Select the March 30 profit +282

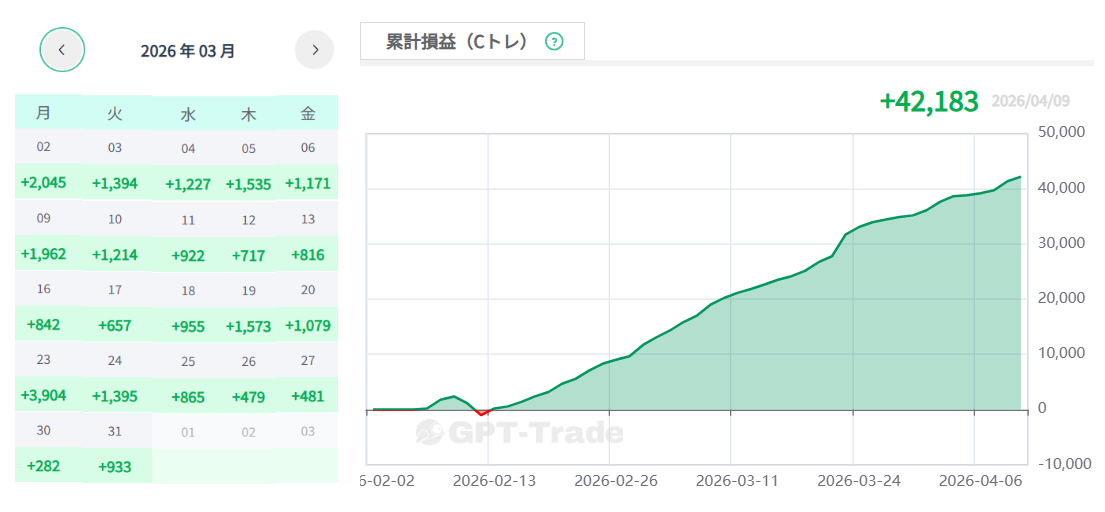tap(43, 466)
